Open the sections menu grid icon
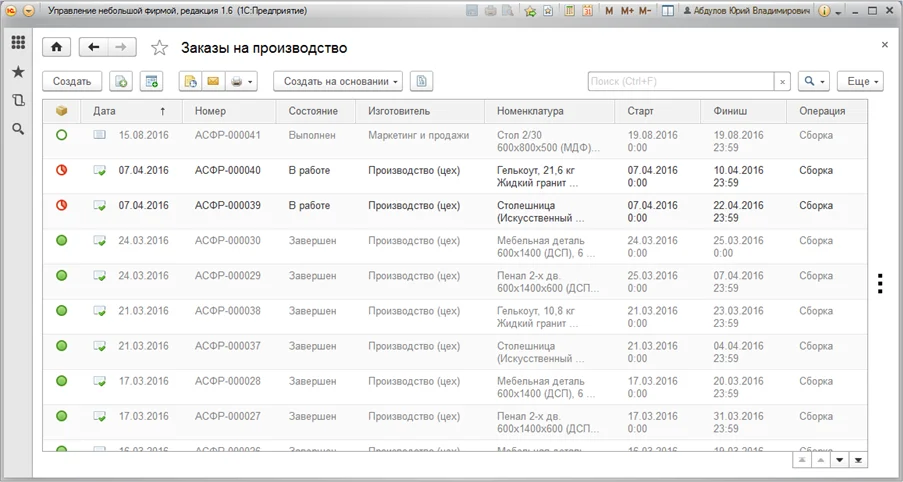 [18, 43]
